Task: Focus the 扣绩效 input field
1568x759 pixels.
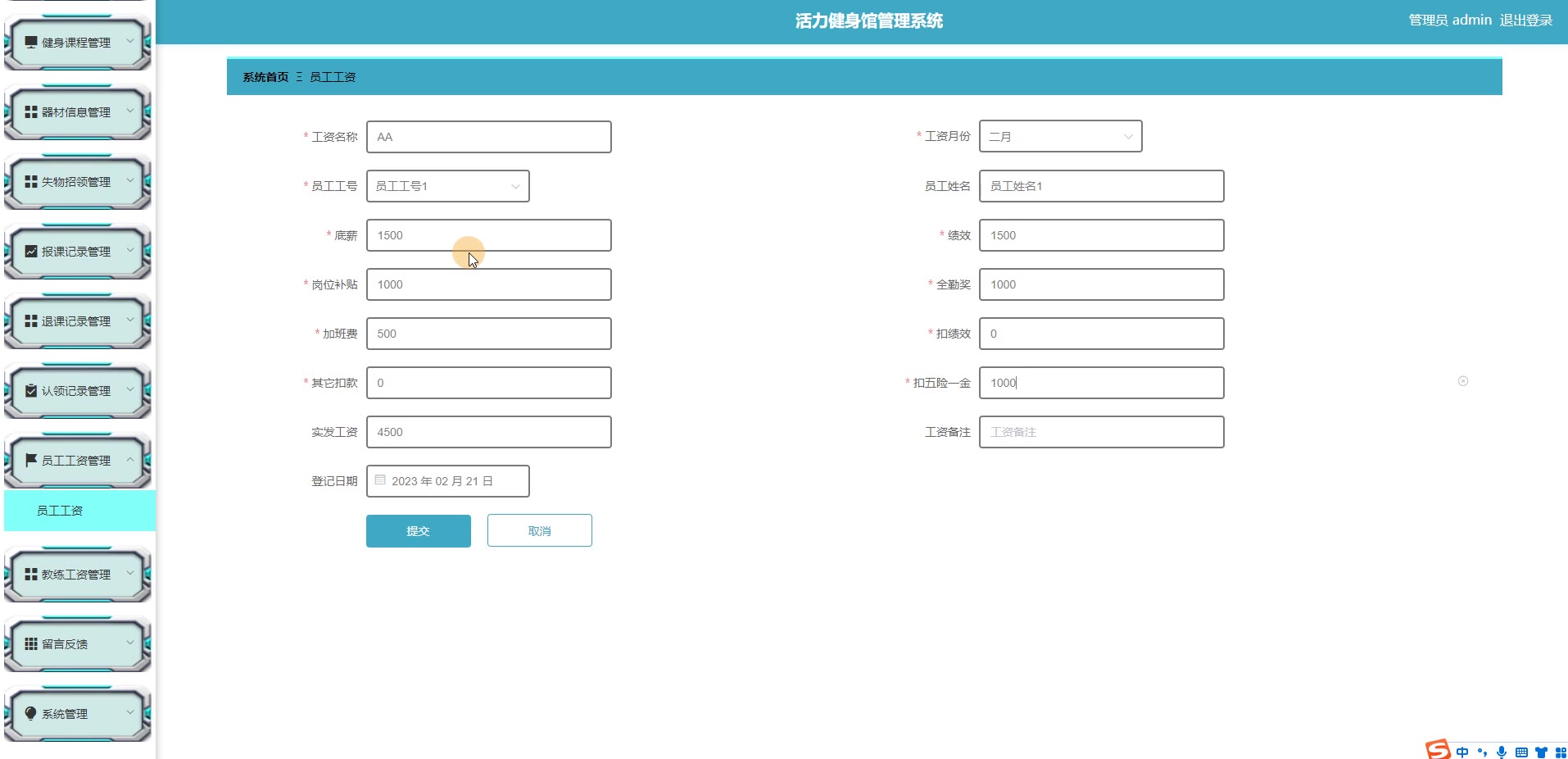Action: coord(1101,334)
